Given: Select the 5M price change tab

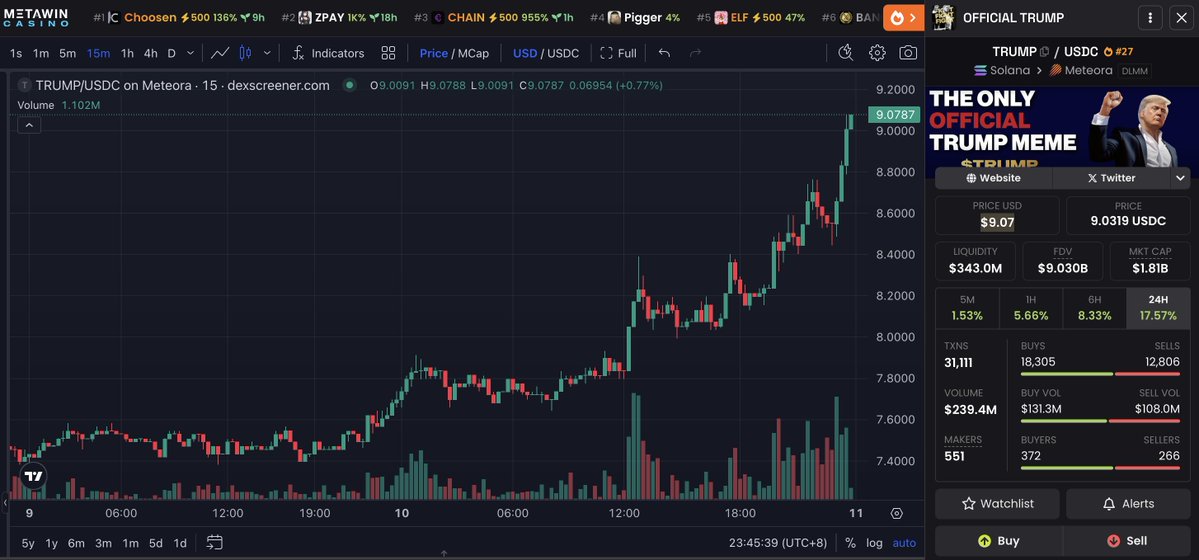Looking at the screenshot, I should click(967, 308).
